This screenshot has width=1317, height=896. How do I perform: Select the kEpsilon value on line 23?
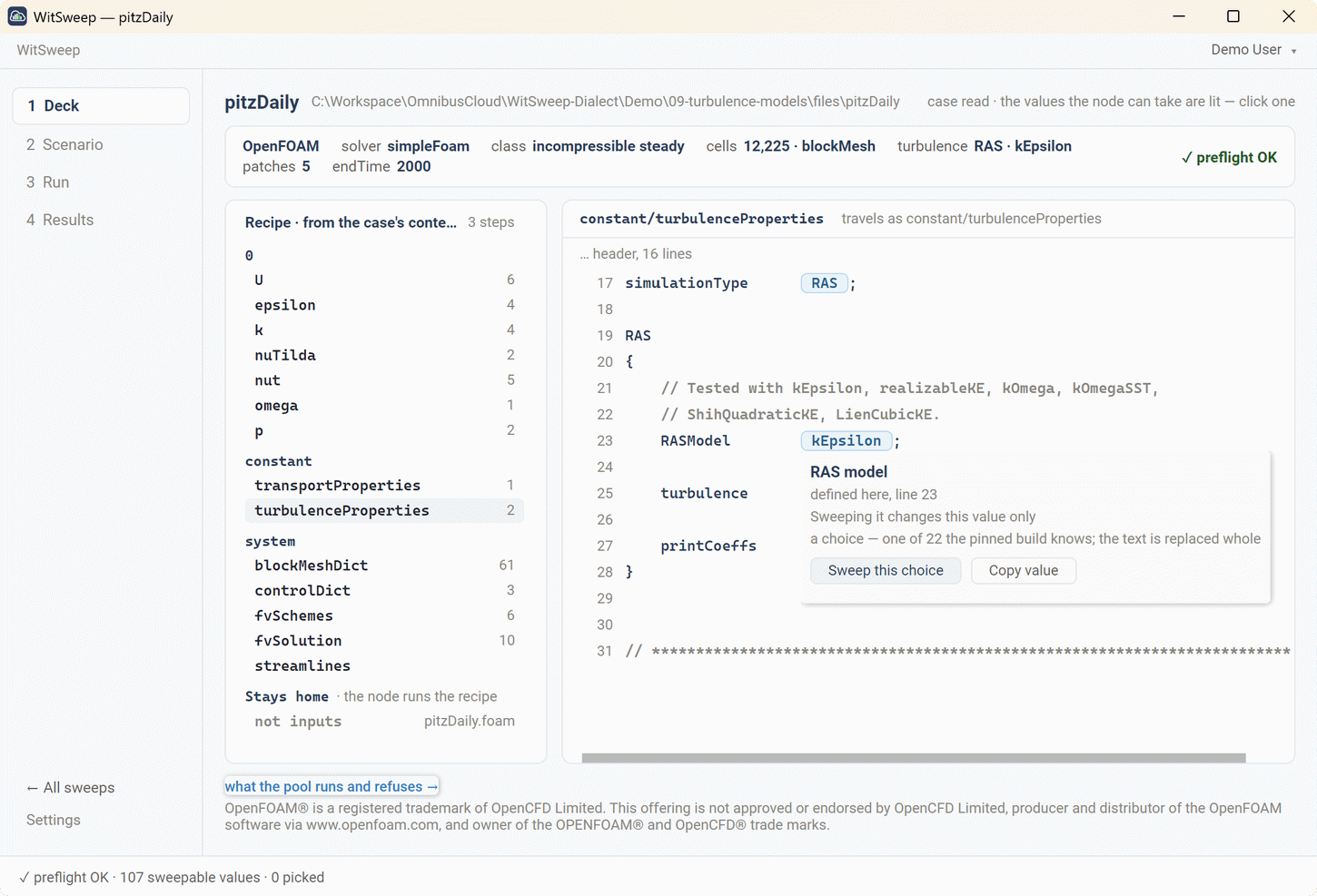coord(846,441)
